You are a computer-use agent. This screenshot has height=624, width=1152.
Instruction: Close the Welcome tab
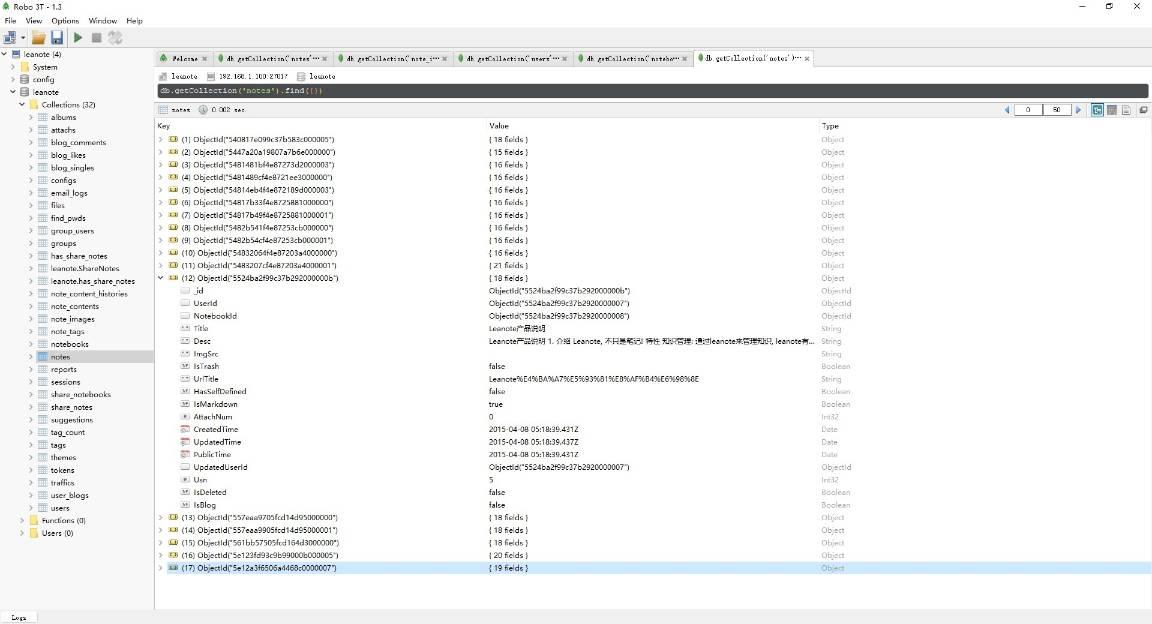(x=204, y=59)
